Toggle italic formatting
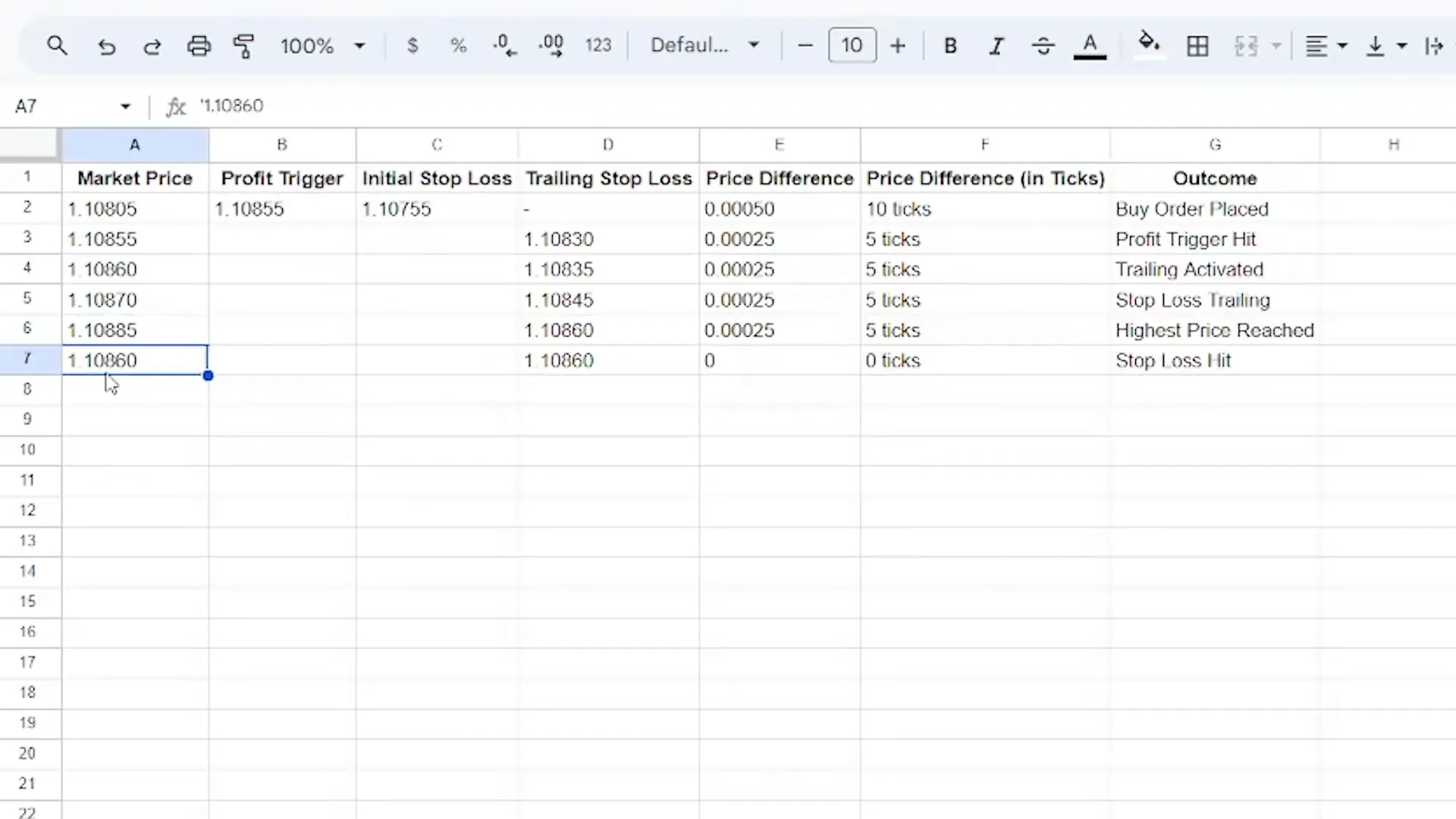This screenshot has height=819, width=1456. point(996,46)
